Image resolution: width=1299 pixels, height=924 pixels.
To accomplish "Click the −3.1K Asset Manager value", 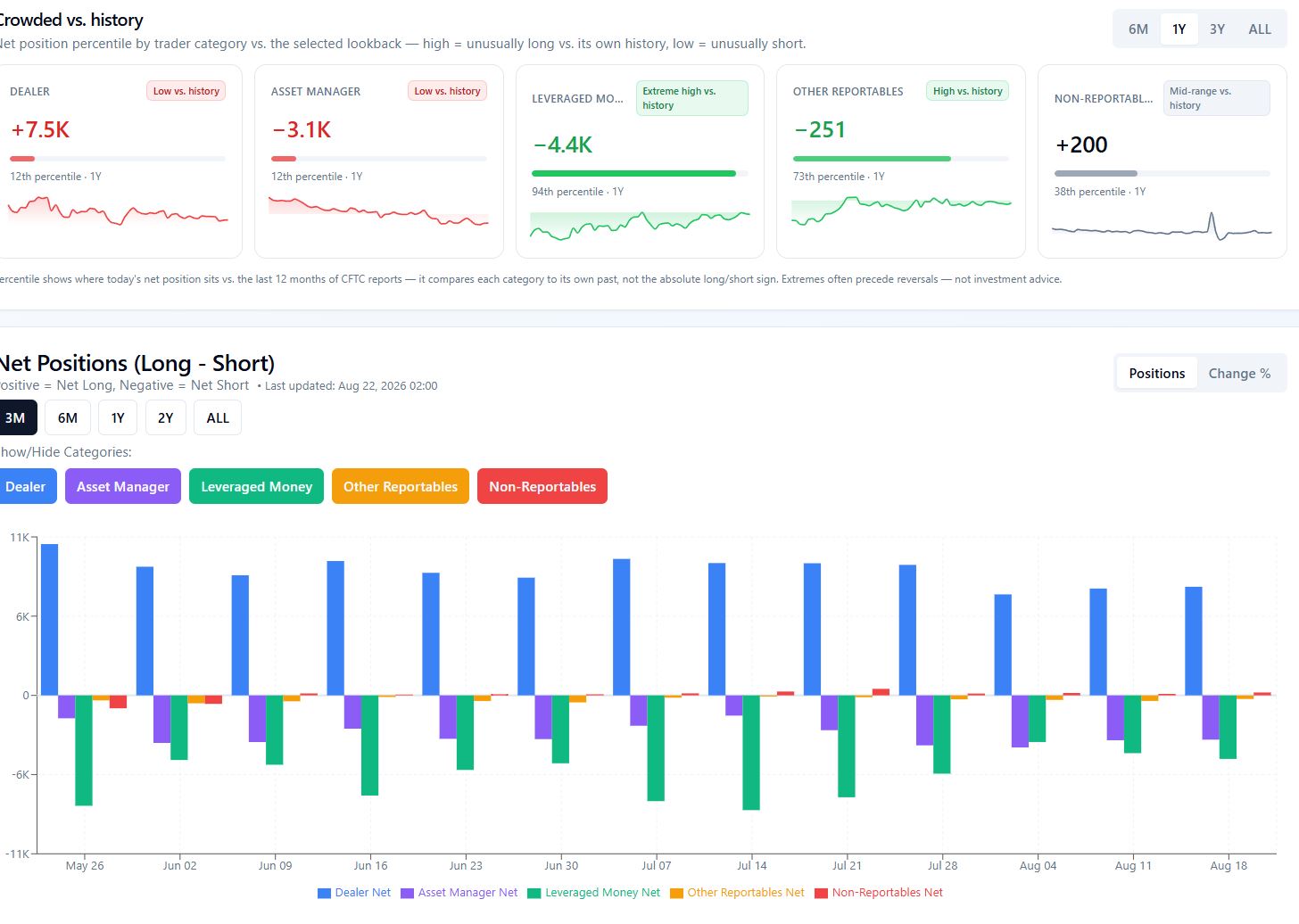I will click(x=302, y=130).
